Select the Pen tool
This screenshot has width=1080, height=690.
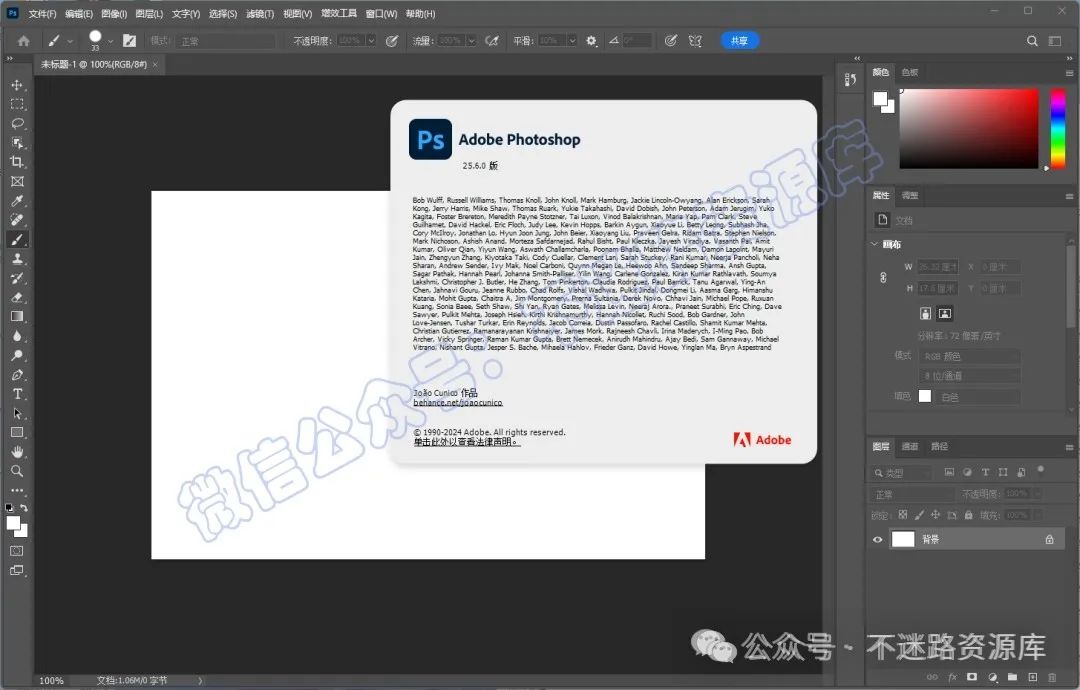[x=17, y=375]
